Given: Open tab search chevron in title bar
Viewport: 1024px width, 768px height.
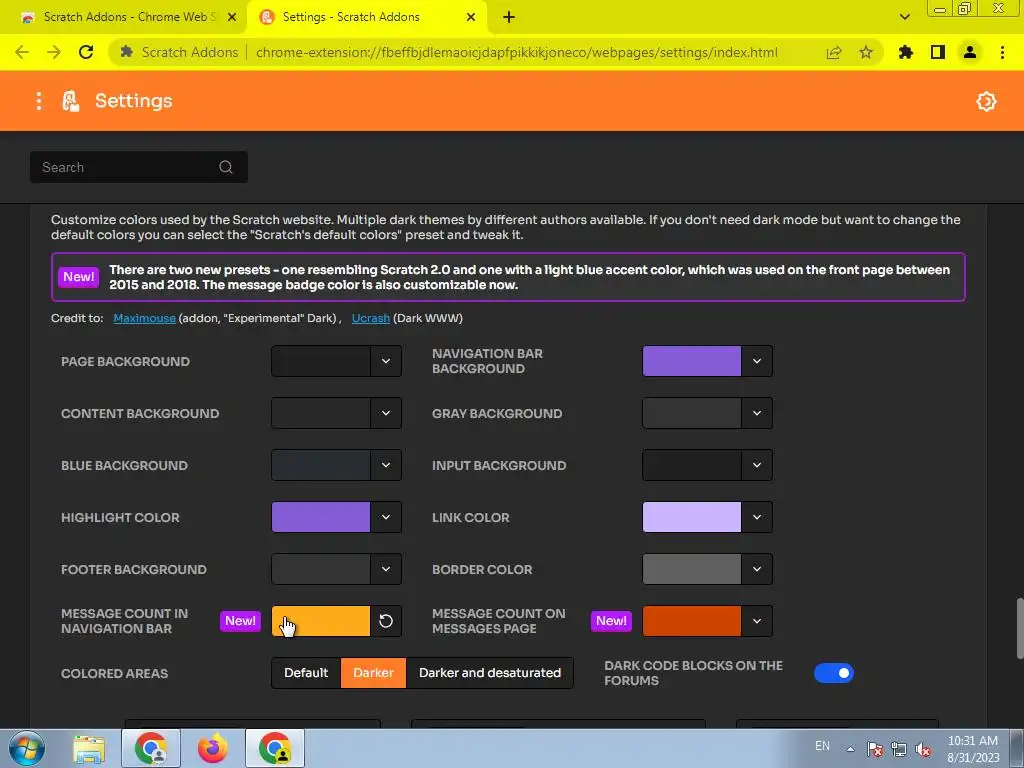Looking at the screenshot, I should point(904,17).
